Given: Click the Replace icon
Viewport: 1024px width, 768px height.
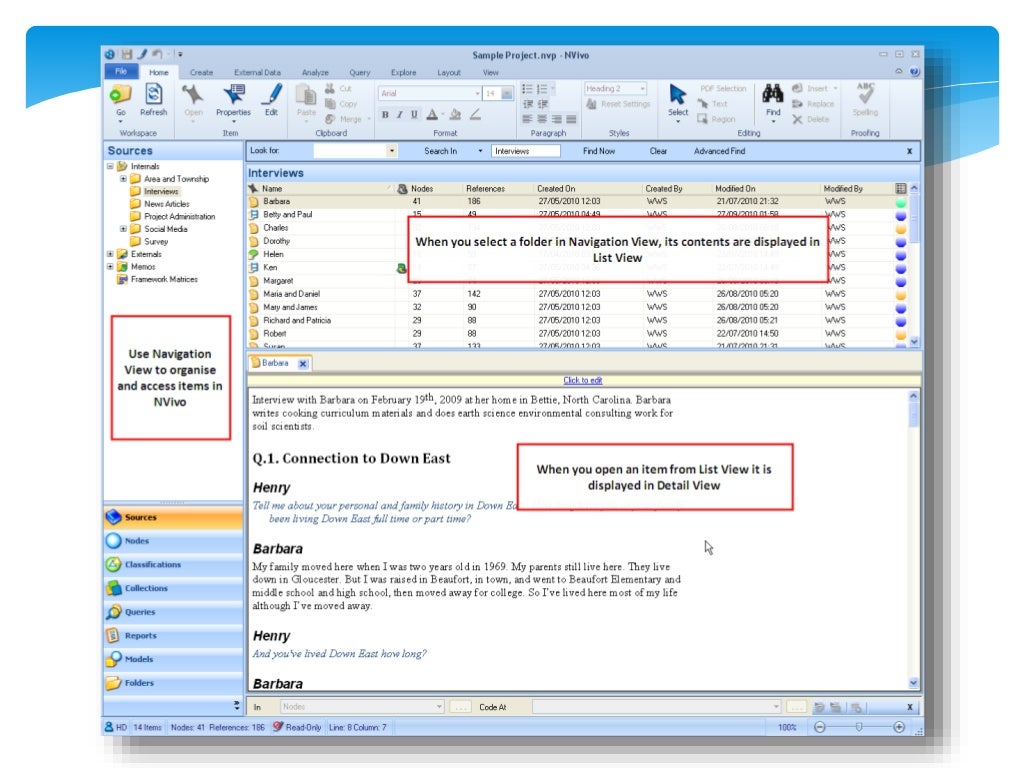Looking at the screenshot, I should tap(797, 104).
